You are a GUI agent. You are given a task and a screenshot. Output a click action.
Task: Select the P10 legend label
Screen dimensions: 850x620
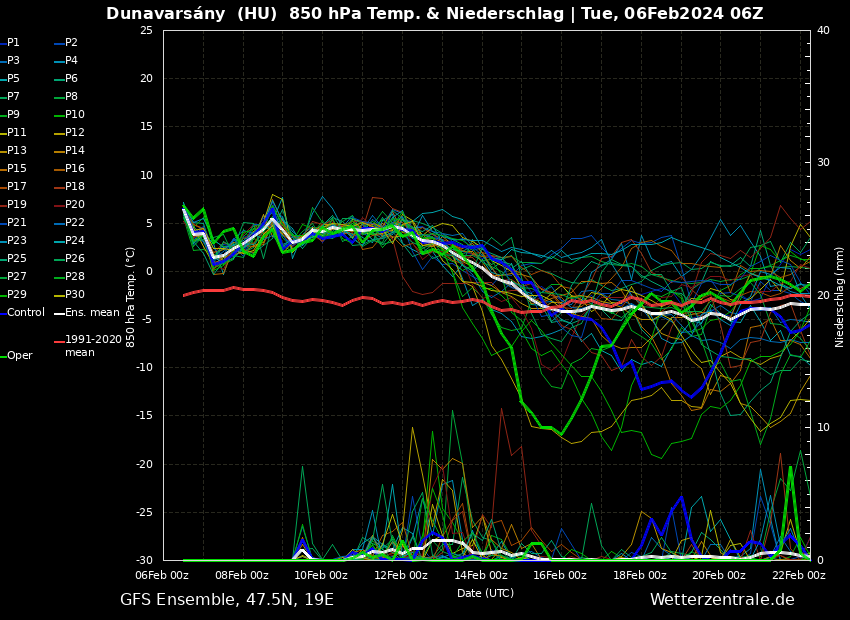(x=74, y=115)
